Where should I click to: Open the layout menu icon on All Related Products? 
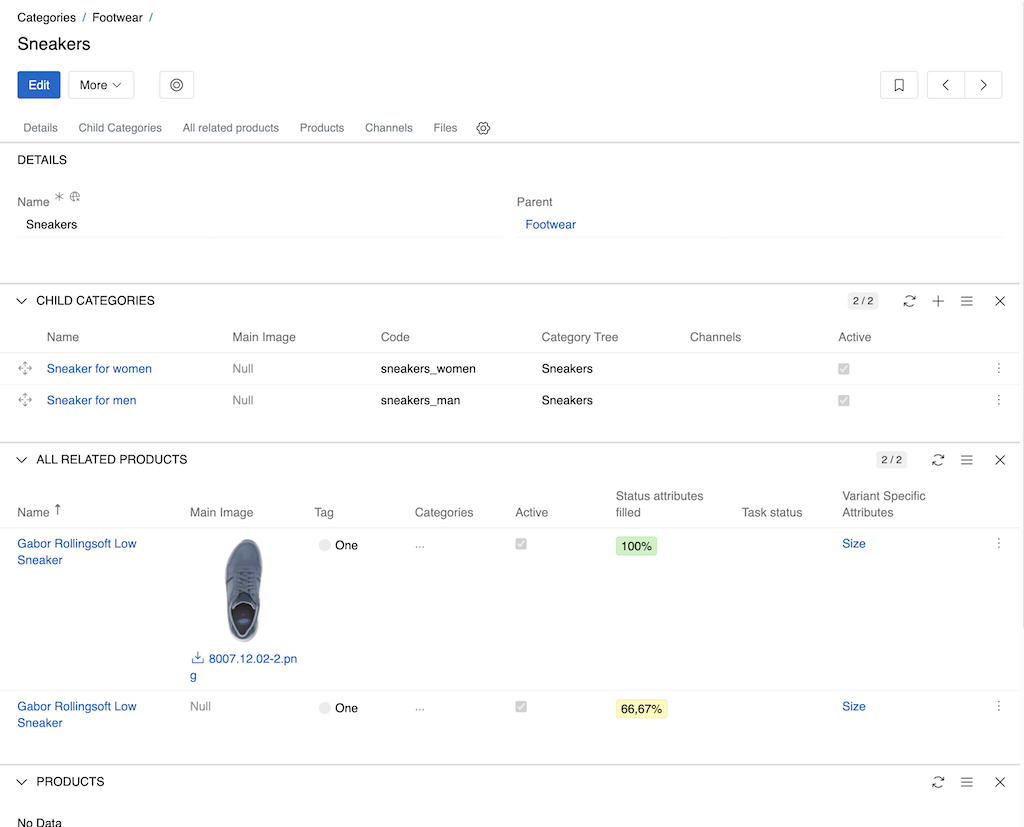(x=966, y=460)
